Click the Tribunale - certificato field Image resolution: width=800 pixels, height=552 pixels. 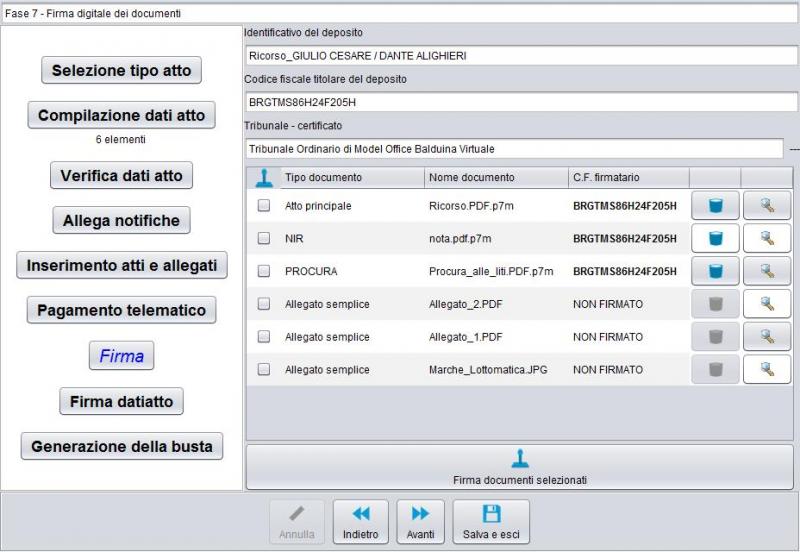point(514,149)
